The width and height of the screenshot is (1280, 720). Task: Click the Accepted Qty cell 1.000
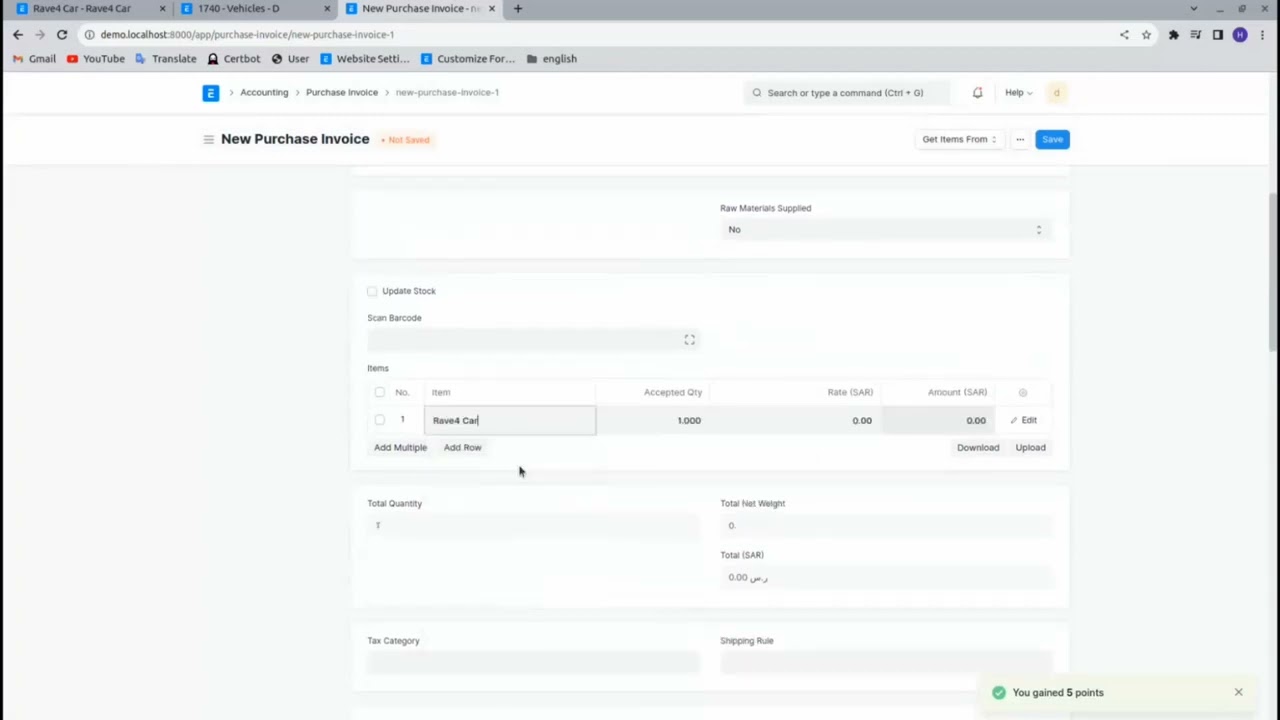pyautogui.click(x=652, y=420)
